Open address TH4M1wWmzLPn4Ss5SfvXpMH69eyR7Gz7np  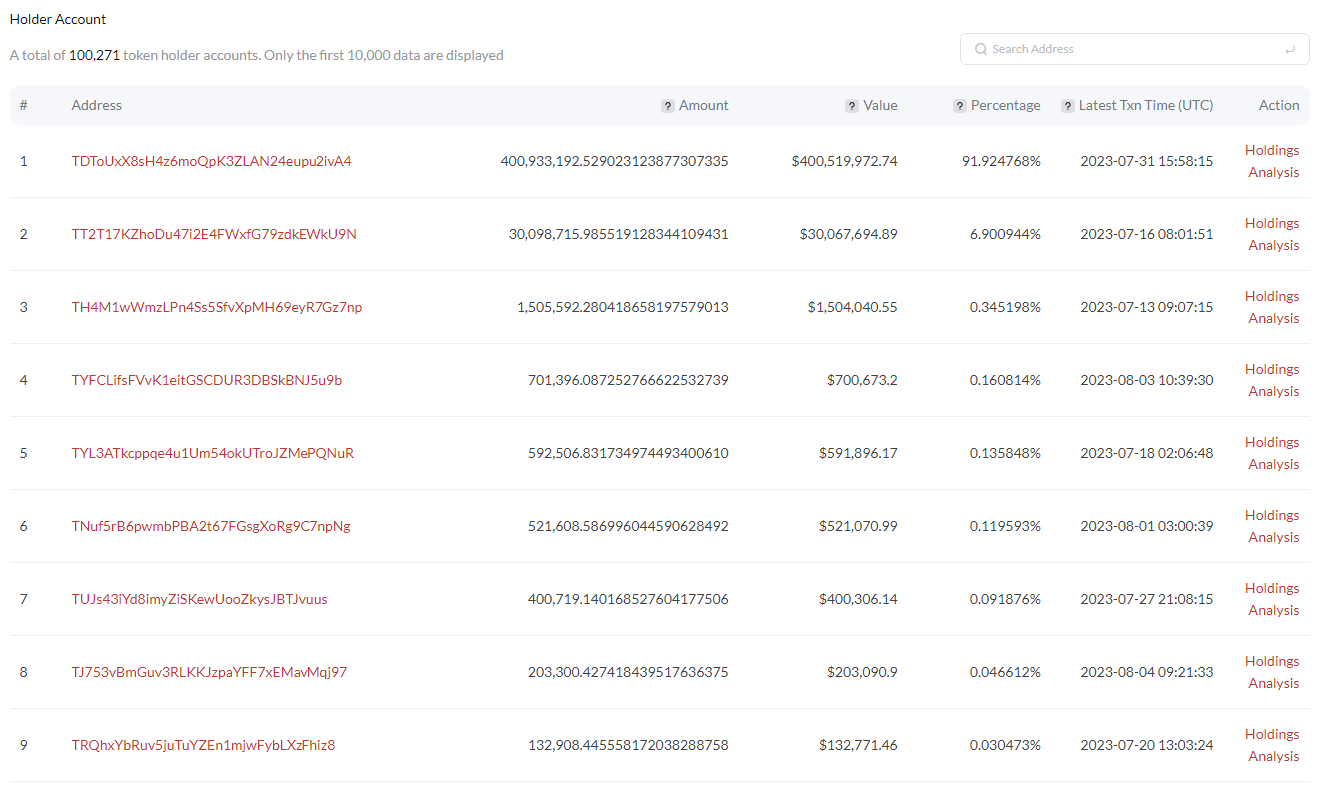coord(217,307)
